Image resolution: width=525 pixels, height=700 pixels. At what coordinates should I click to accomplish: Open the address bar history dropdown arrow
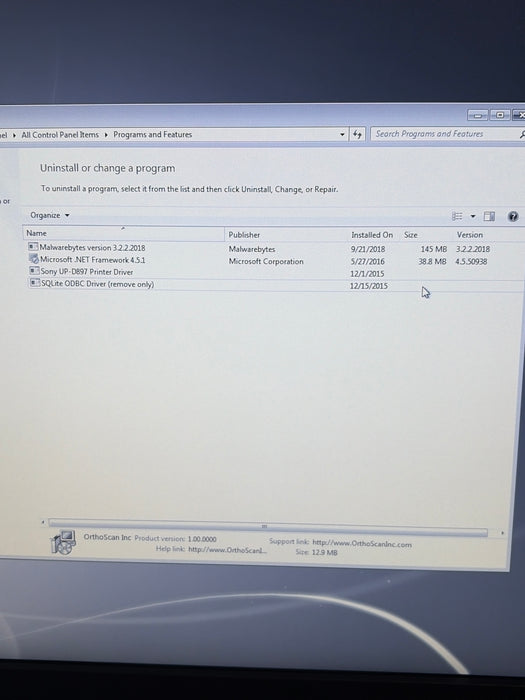coord(342,134)
